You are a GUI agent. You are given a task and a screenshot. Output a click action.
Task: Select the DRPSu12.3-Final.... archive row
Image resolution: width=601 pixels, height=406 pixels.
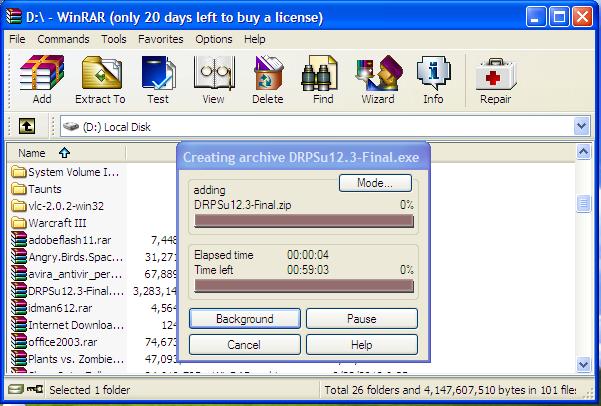click(67, 291)
